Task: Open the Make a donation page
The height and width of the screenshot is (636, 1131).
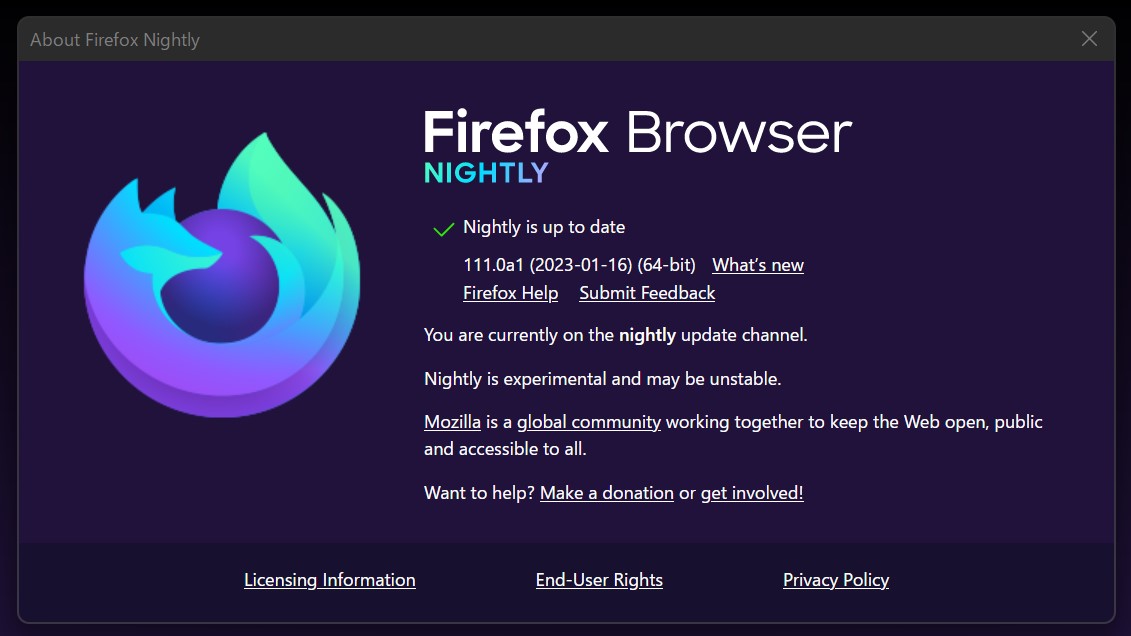Action: coord(606,492)
